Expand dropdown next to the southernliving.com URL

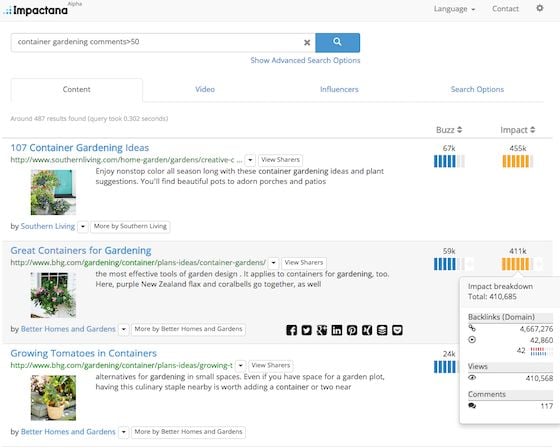click(250, 160)
